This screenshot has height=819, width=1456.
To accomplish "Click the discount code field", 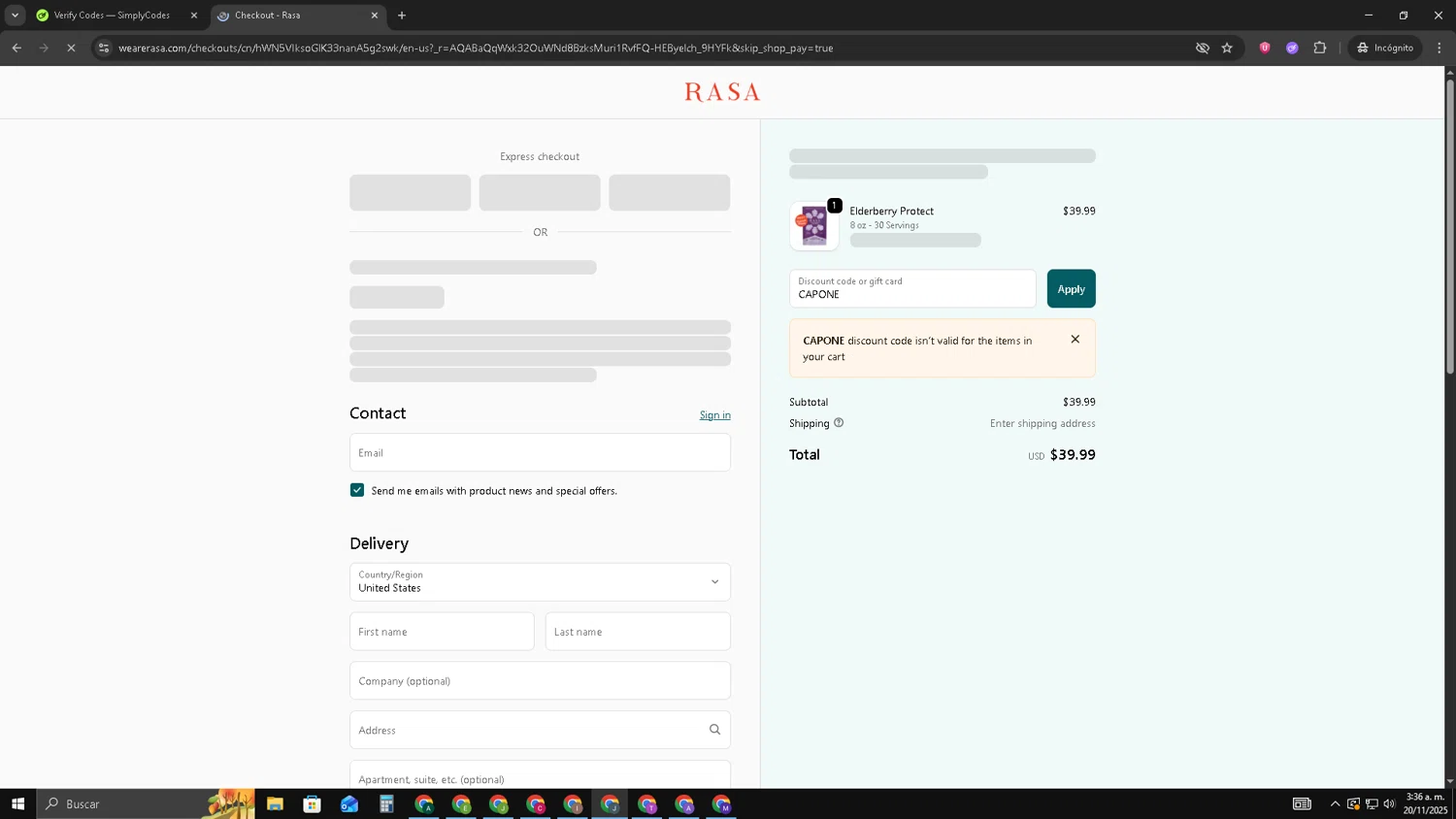I will tap(912, 289).
